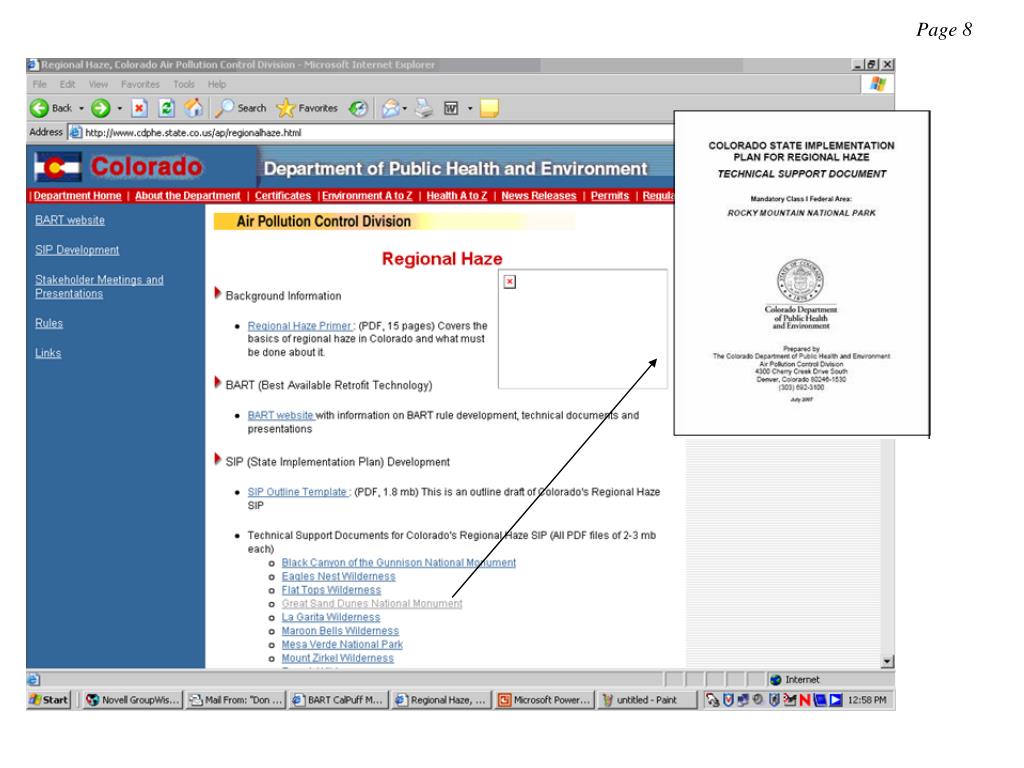Open the File menu
1024x768 pixels.
tap(40, 84)
